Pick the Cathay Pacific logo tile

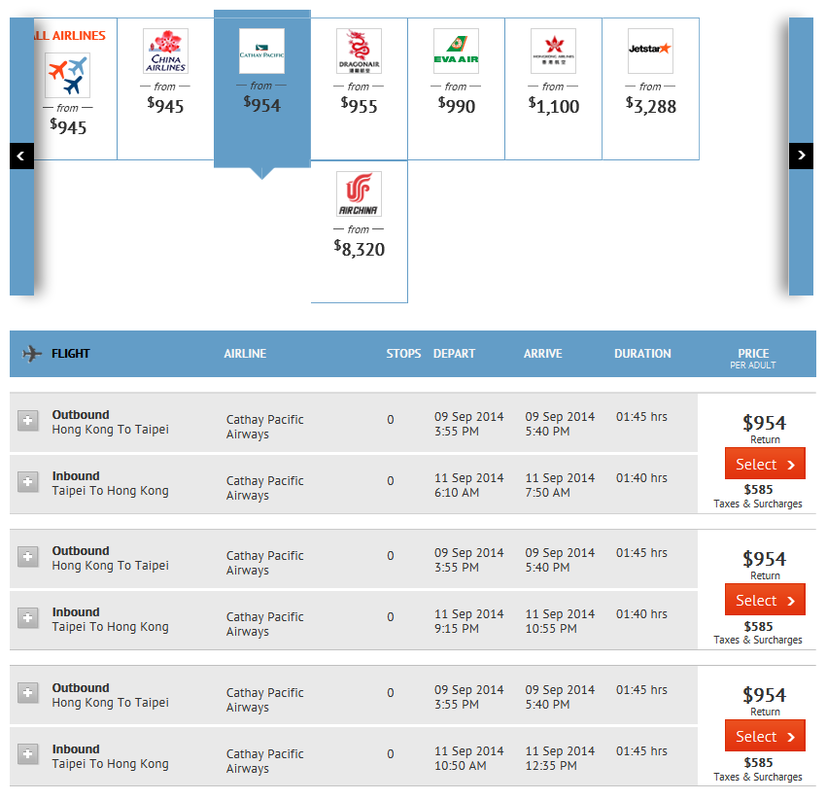click(x=261, y=51)
